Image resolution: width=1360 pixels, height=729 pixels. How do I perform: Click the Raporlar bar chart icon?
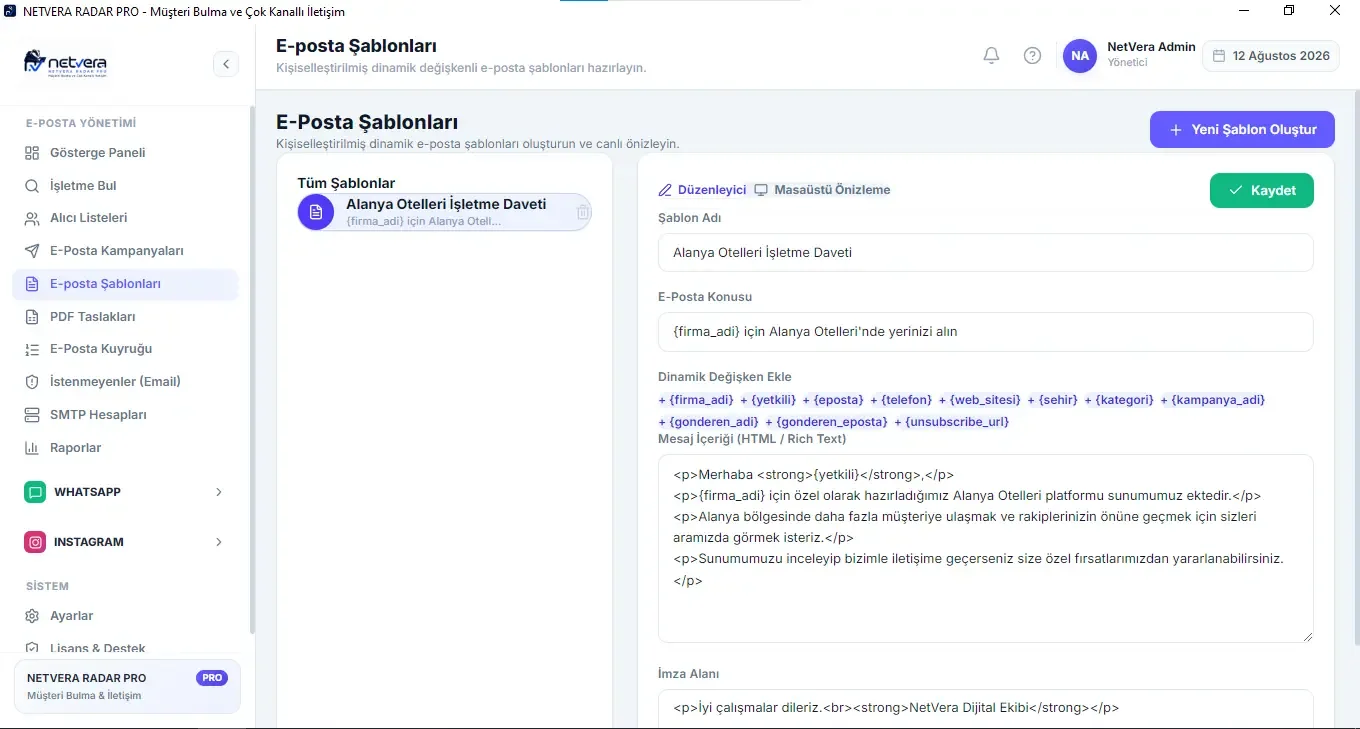(x=32, y=448)
